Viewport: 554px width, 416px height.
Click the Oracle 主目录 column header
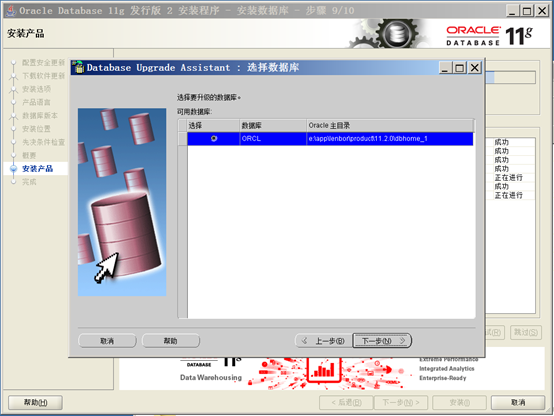[390, 125]
